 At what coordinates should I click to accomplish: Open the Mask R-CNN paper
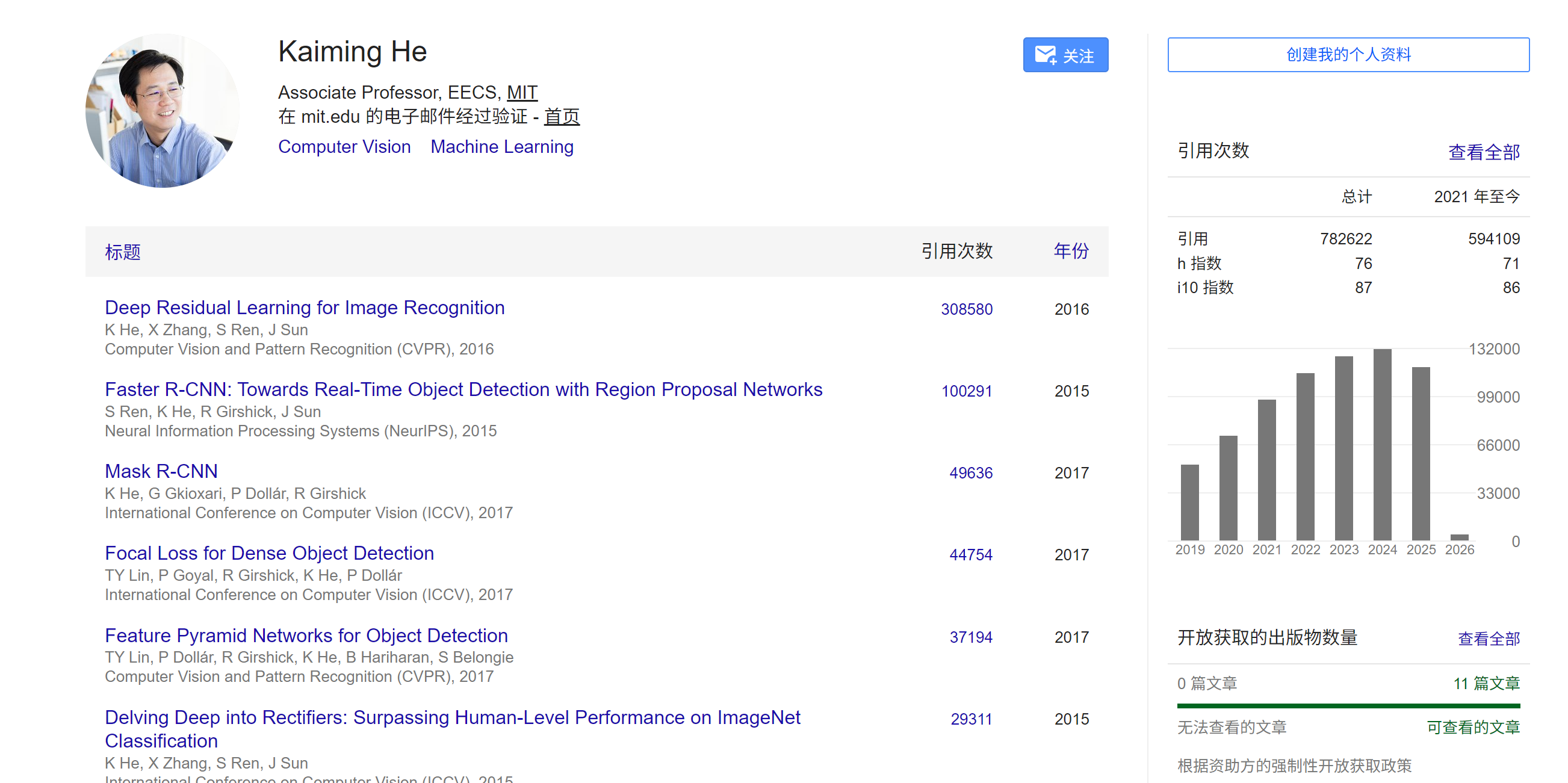pos(161,471)
